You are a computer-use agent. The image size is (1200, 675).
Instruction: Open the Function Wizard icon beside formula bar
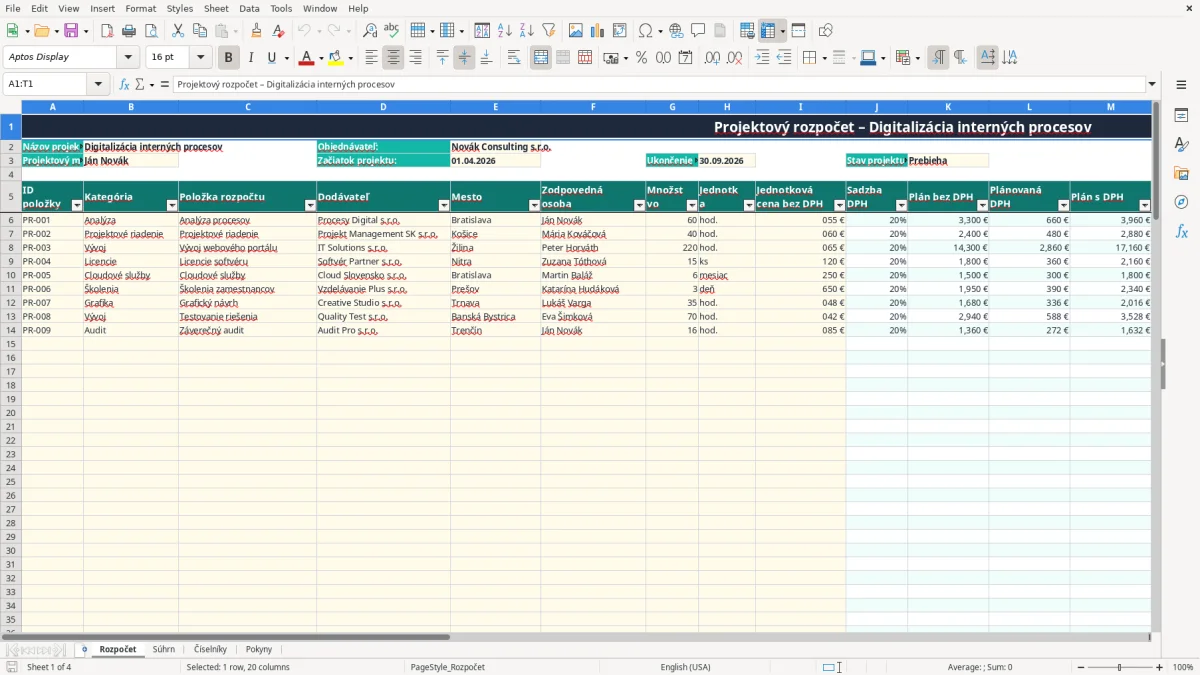[x=125, y=84]
